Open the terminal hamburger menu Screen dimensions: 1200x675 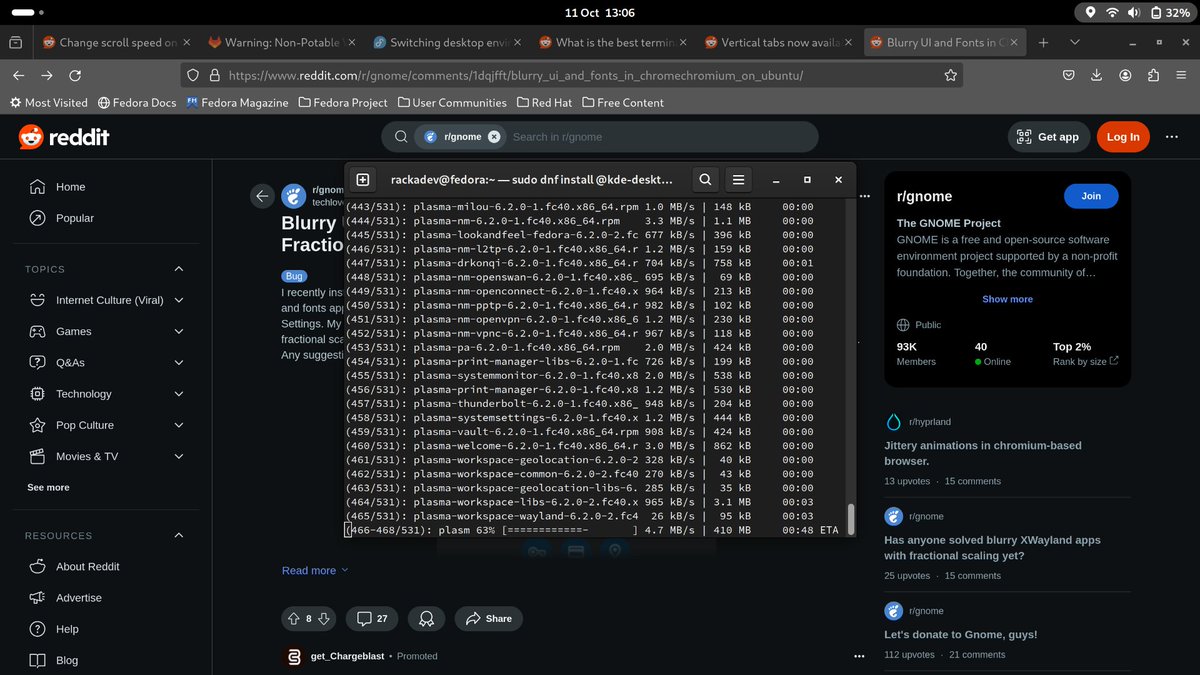tap(738, 180)
